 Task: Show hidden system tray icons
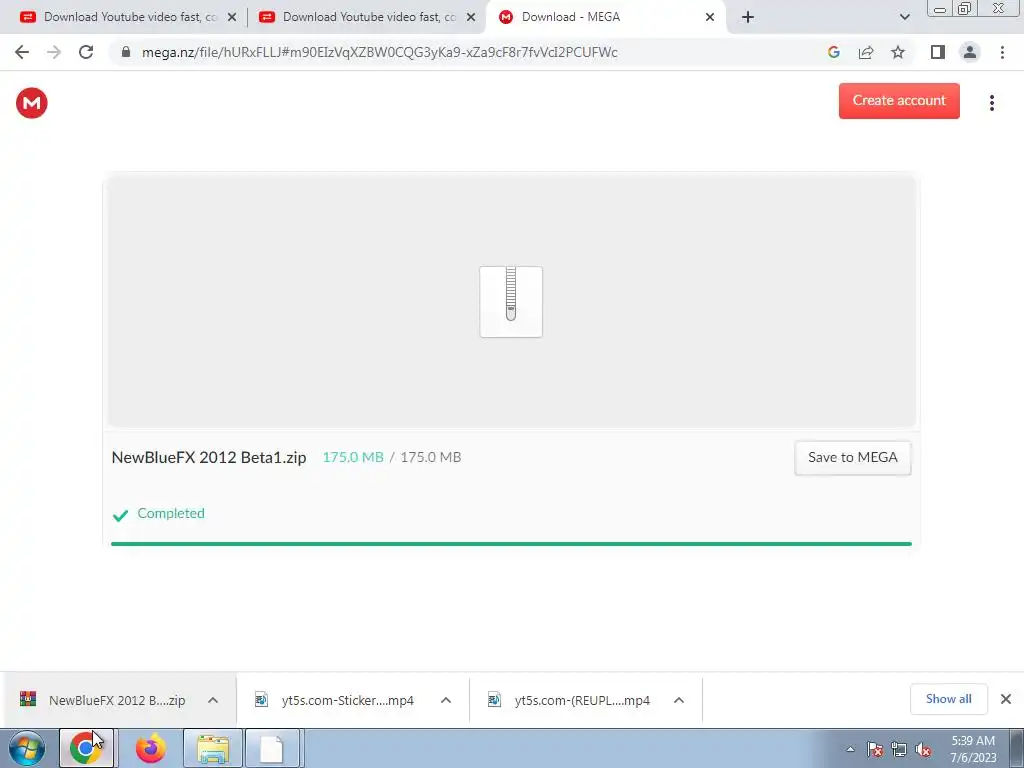(850, 749)
